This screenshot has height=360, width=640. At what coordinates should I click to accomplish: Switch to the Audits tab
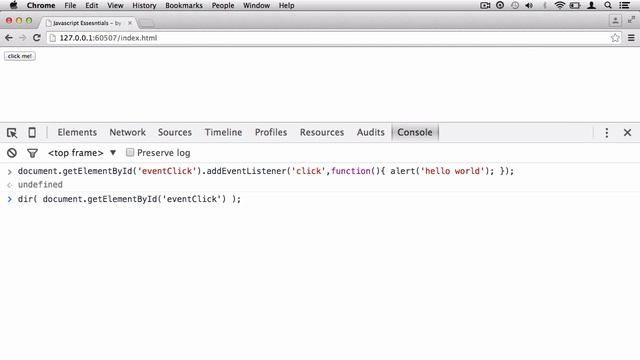[371, 132]
